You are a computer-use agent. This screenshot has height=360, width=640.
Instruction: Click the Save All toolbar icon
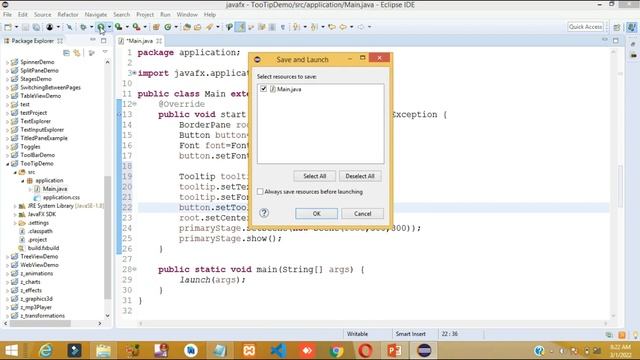(36, 27)
